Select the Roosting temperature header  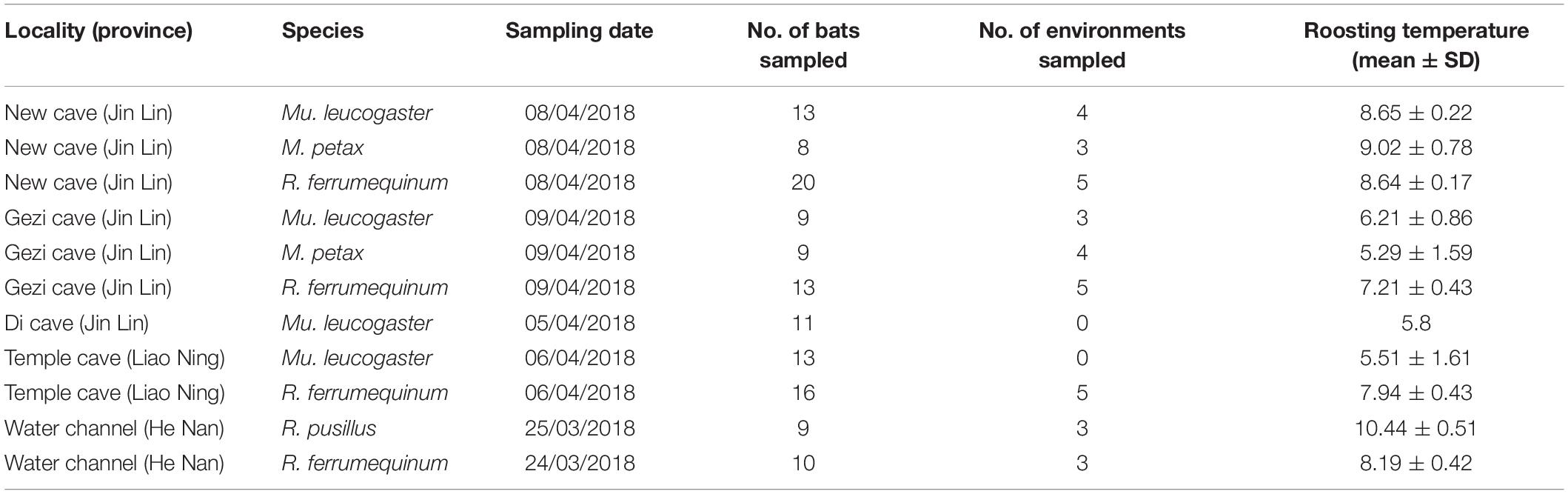pyautogui.click(x=1415, y=45)
